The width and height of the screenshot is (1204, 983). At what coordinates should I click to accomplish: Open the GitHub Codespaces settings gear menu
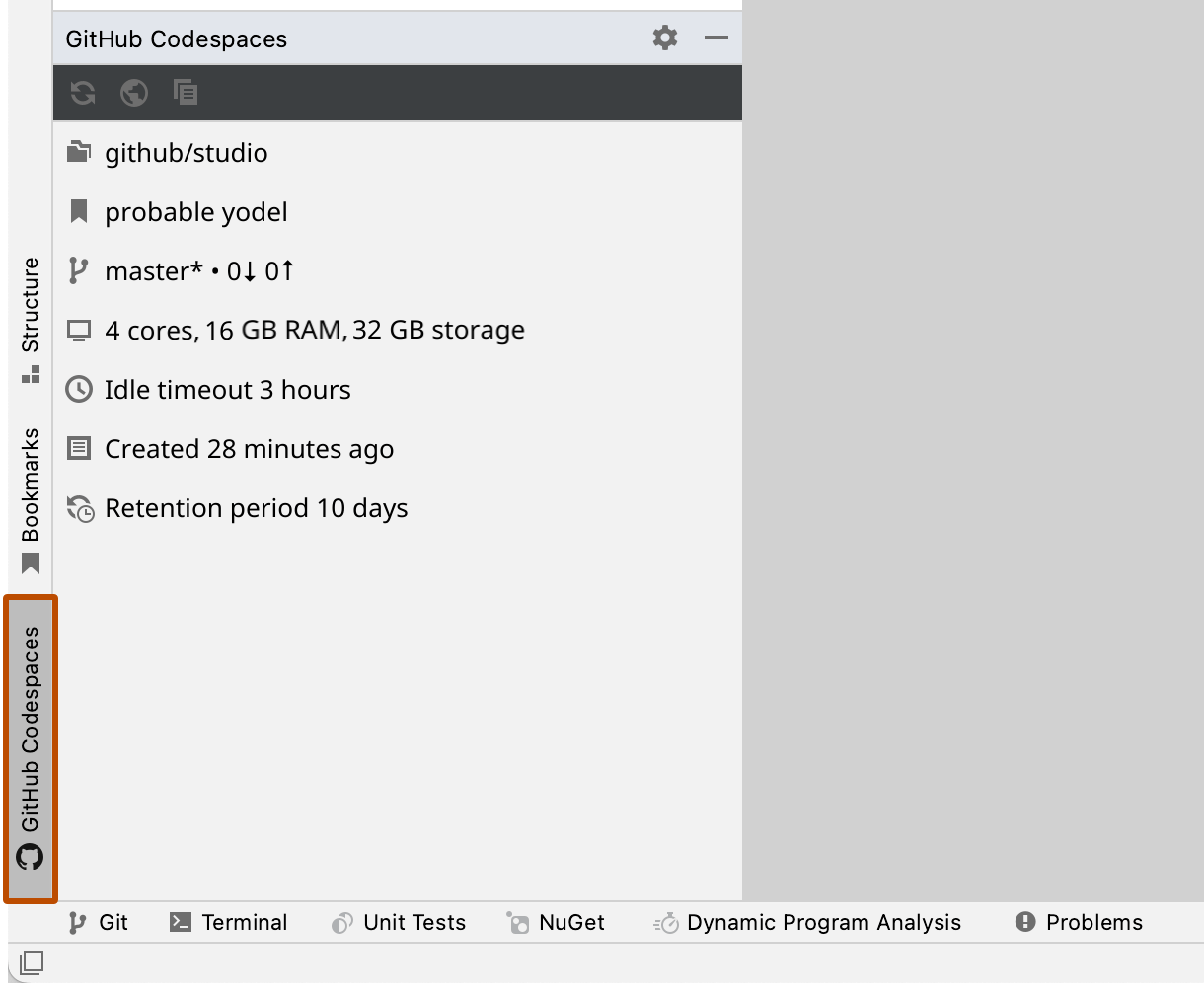click(x=664, y=38)
